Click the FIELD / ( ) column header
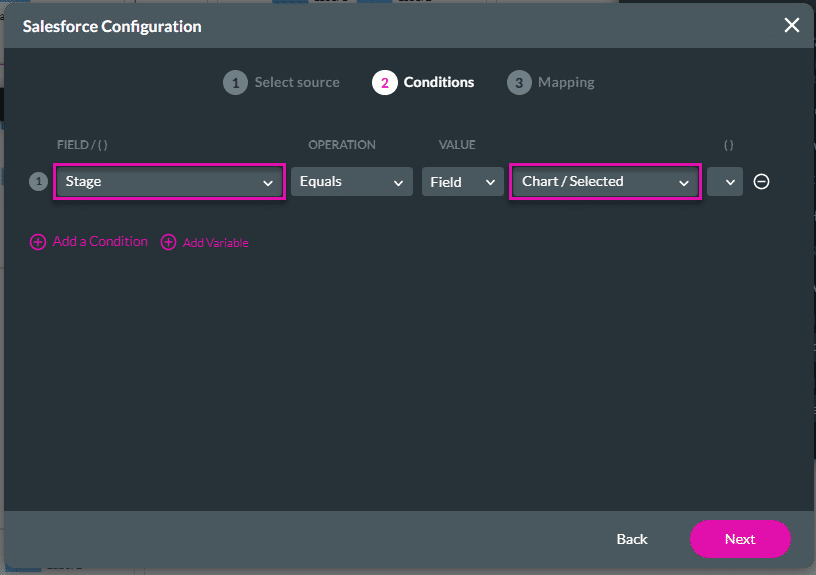This screenshot has height=575, width=816. pos(82,145)
